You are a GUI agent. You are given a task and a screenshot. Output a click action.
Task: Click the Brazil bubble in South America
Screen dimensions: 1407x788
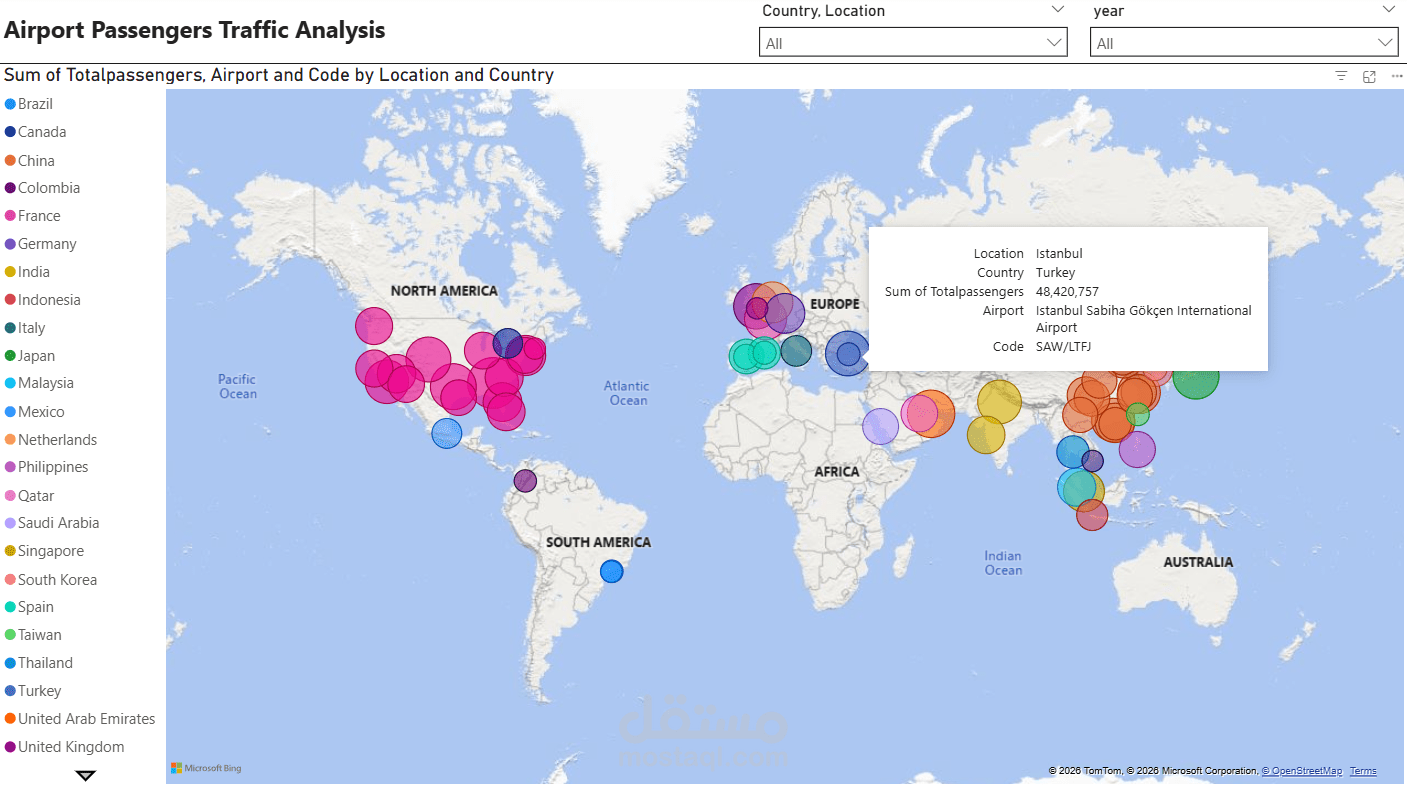[x=611, y=571]
